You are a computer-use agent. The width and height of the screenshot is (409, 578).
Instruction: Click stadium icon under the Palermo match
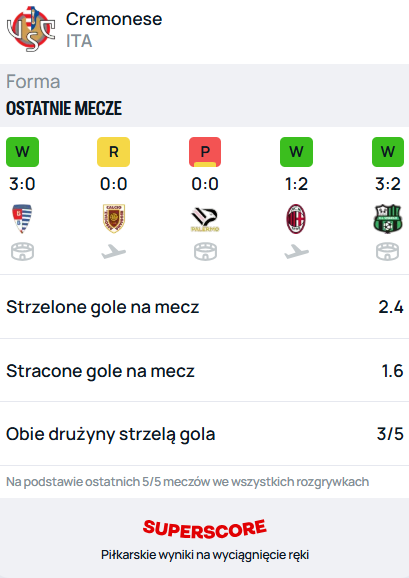(205, 252)
